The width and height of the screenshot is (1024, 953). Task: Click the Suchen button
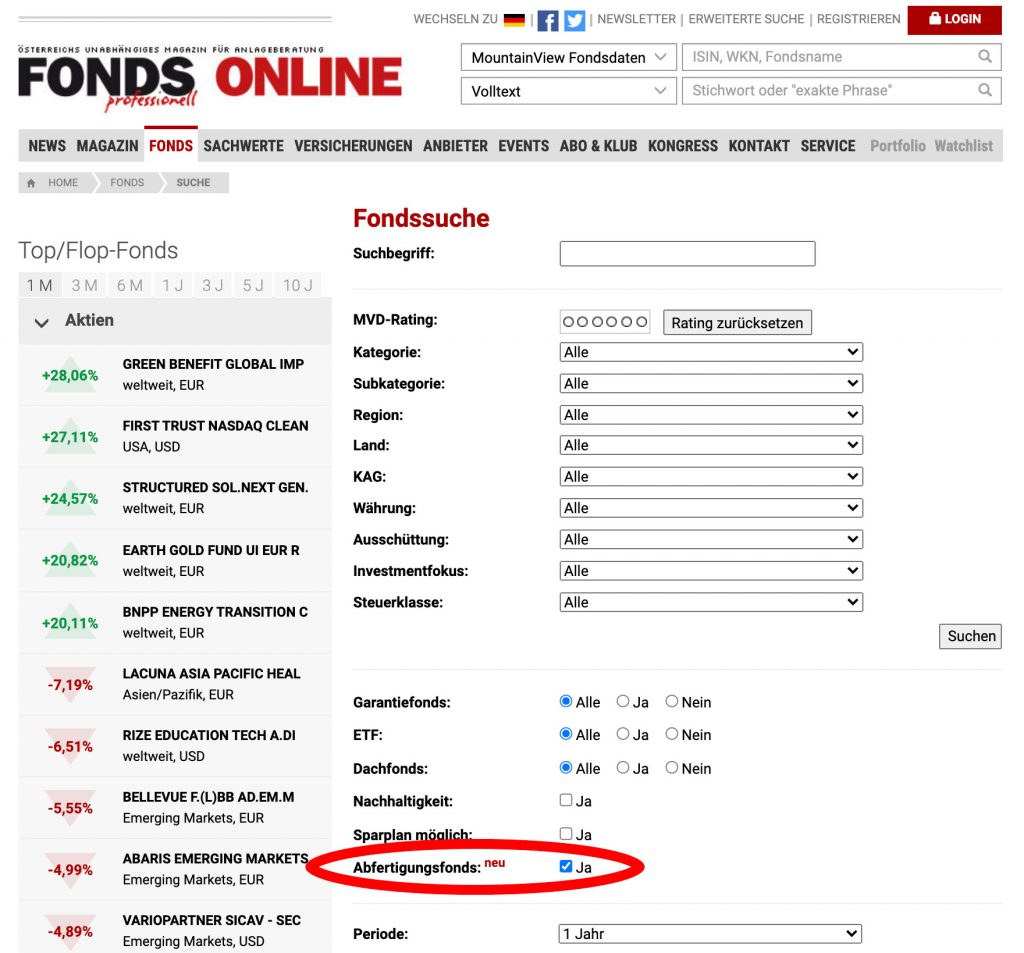pos(970,636)
